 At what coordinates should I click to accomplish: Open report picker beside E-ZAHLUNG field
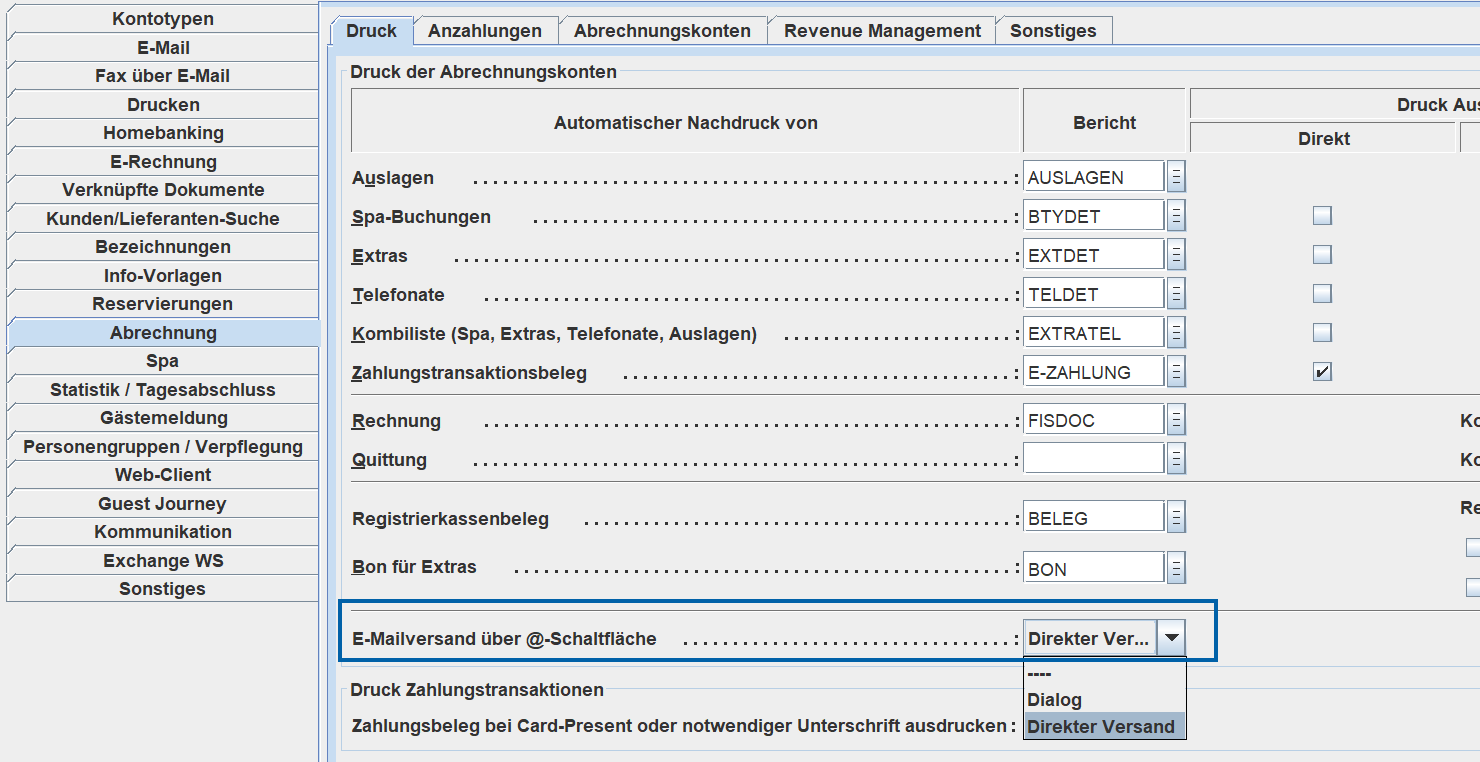(x=1177, y=372)
